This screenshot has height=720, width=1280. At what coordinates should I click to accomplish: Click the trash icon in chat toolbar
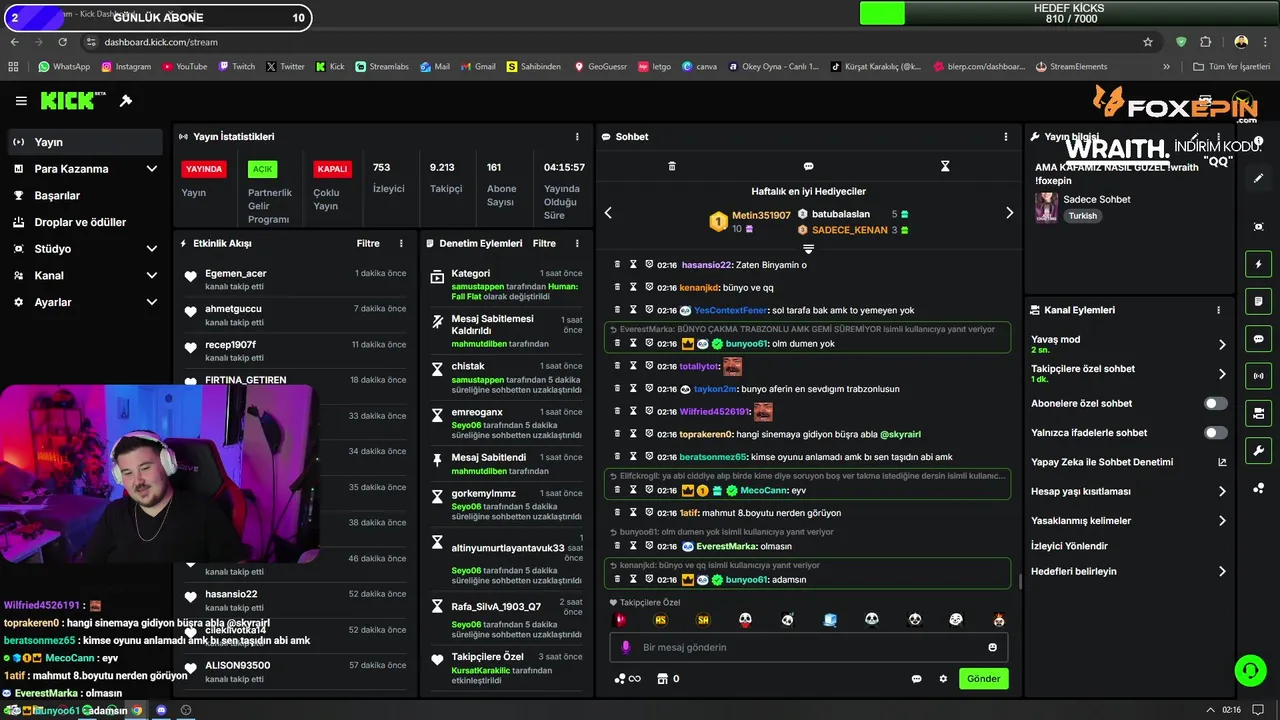click(x=672, y=166)
